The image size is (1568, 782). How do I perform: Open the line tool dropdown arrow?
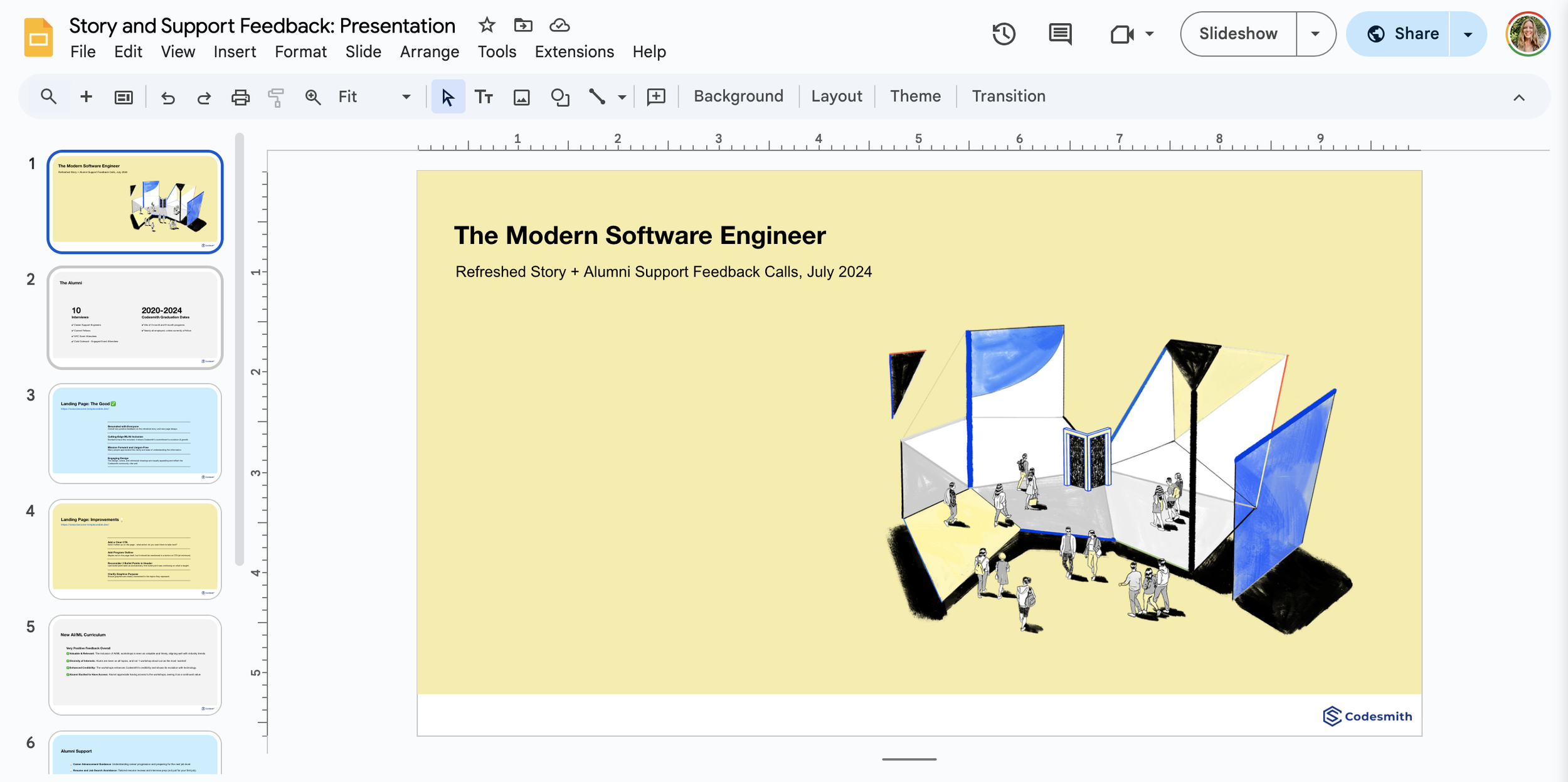[622, 97]
